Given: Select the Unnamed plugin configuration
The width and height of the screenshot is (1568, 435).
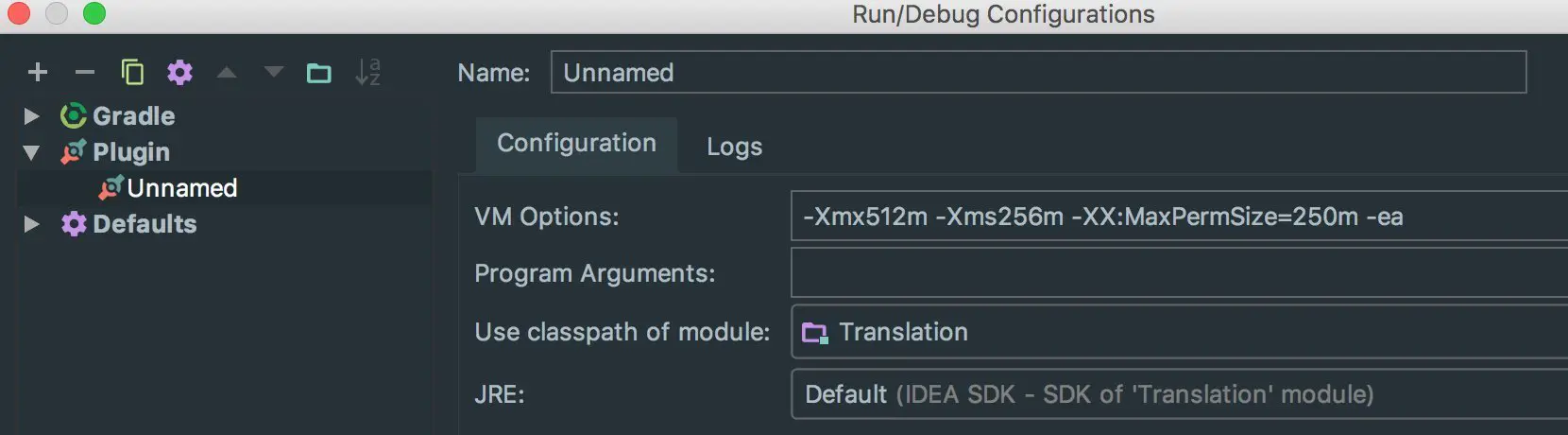Looking at the screenshot, I should 181,188.
